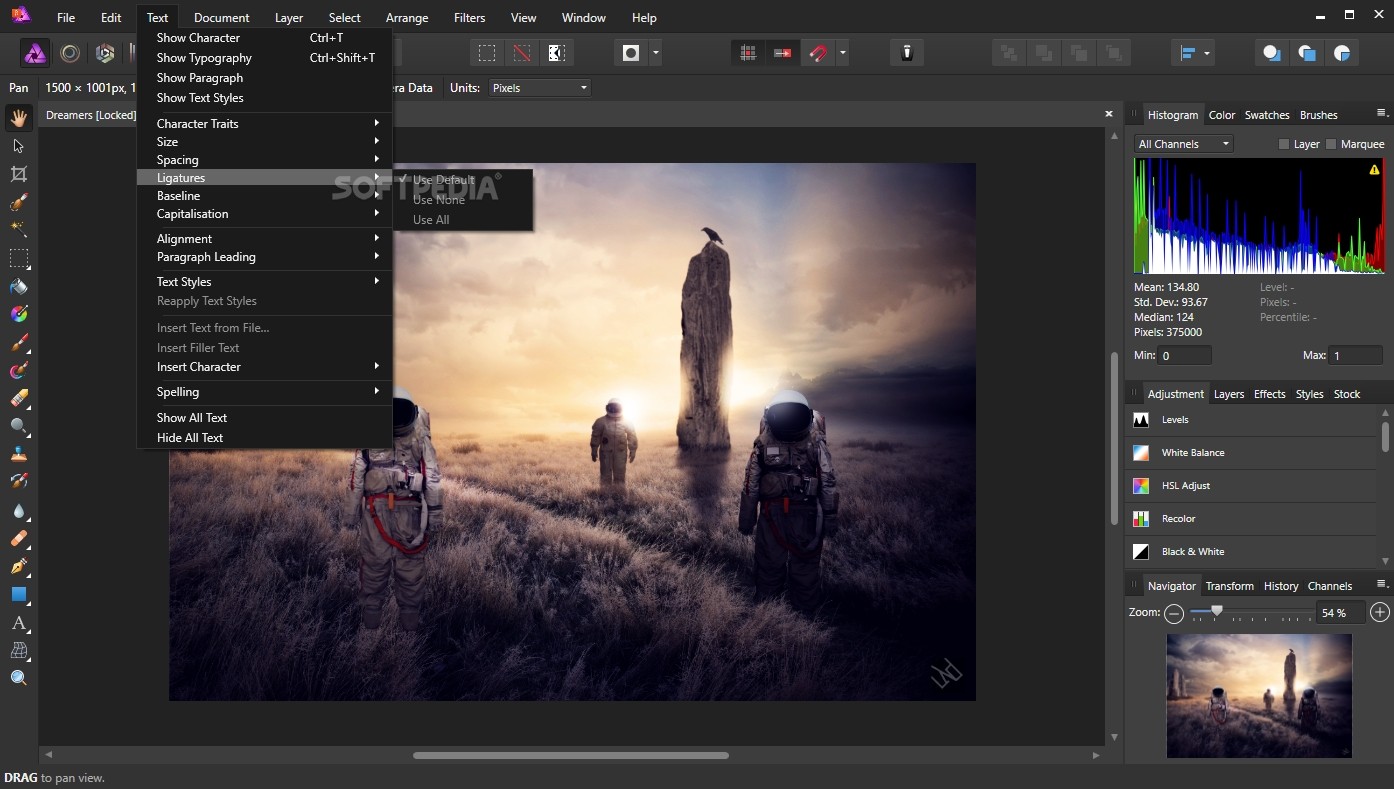1394x789 pixels.
Task: Enable the Marquee checkbox in Histogram
Action: tap(1331, 144)
